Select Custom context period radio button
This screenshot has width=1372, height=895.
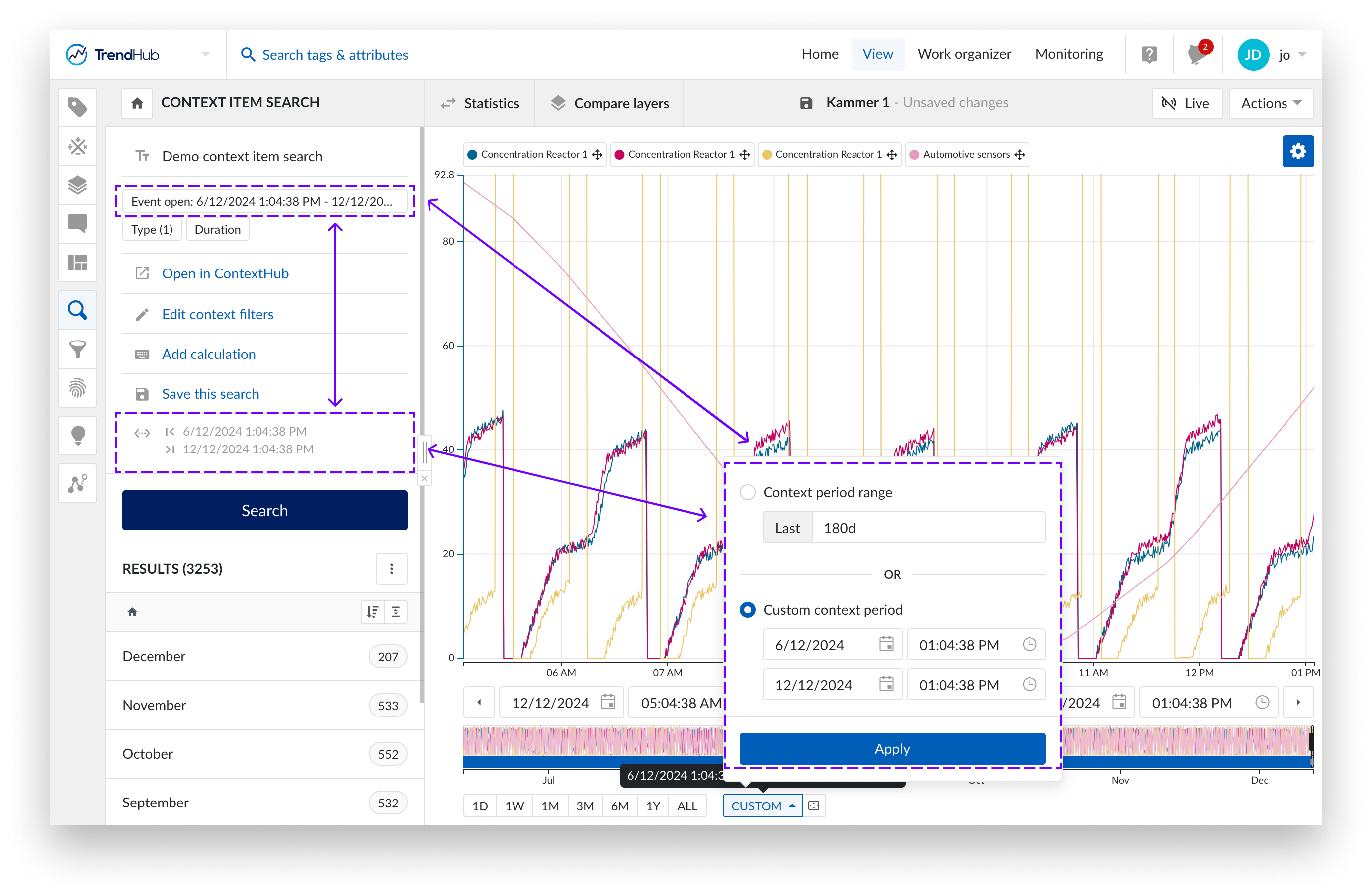pyautogui.click(x=747, y=610)
